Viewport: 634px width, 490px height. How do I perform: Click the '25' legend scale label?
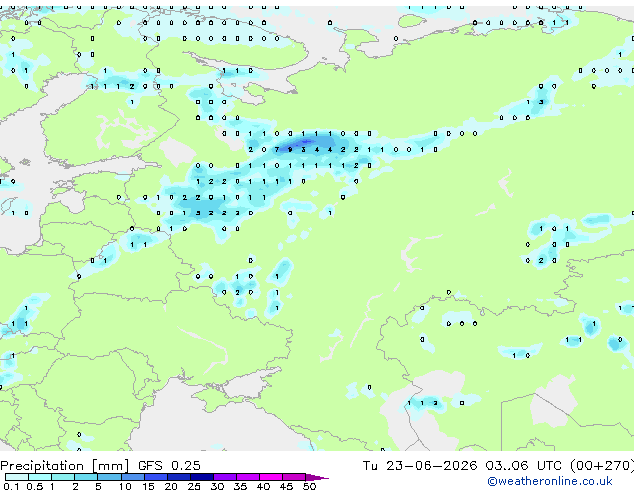click(x=194, y=486)
